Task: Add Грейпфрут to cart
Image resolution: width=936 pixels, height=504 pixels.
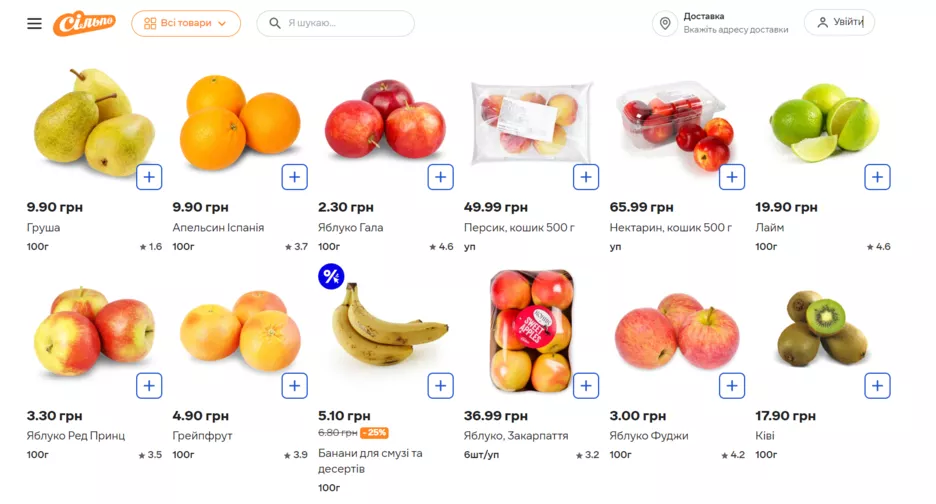Action: click(294, 385)
